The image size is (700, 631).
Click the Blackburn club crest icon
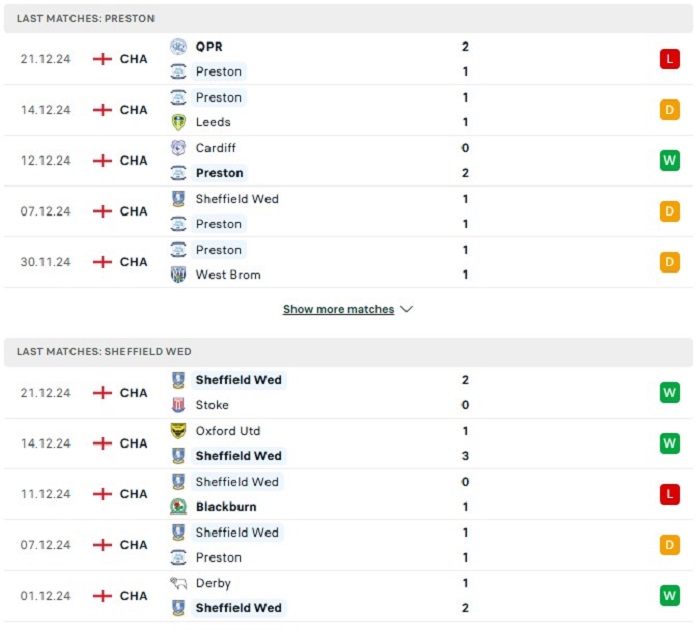178,506
